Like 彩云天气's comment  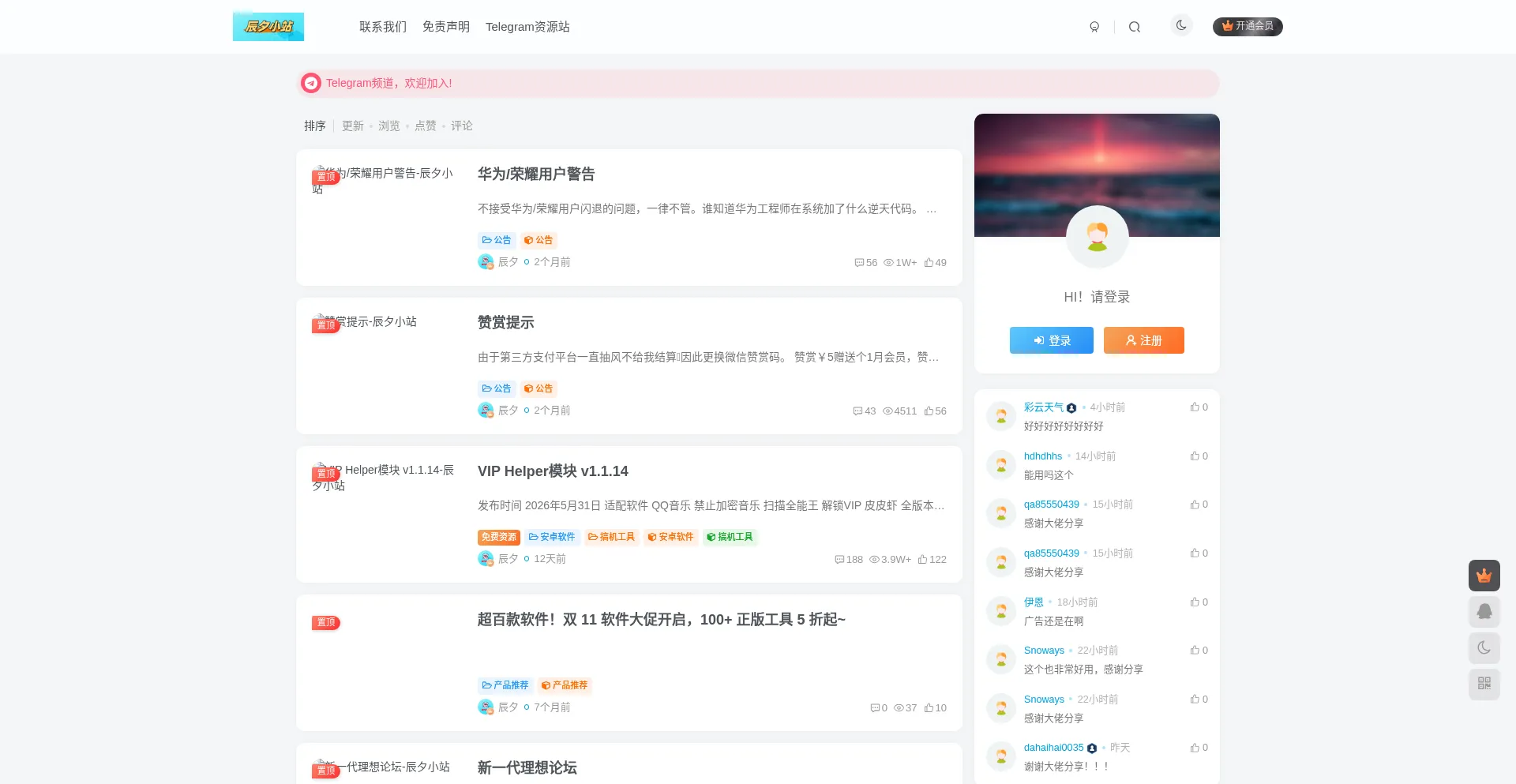point(1199,407)
